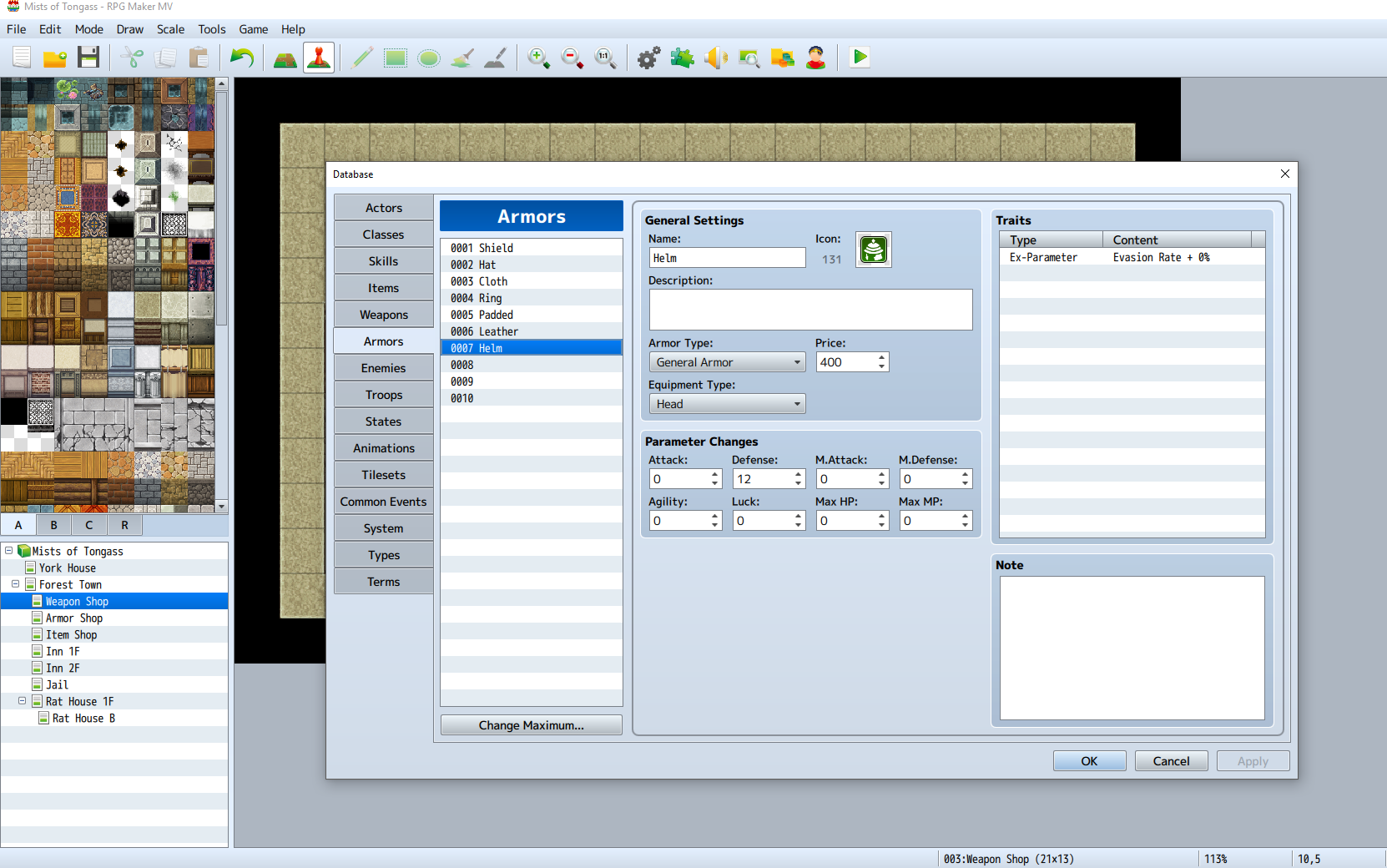
Task: Click the Zoom In magnifier icon
Action: [538, 58]
